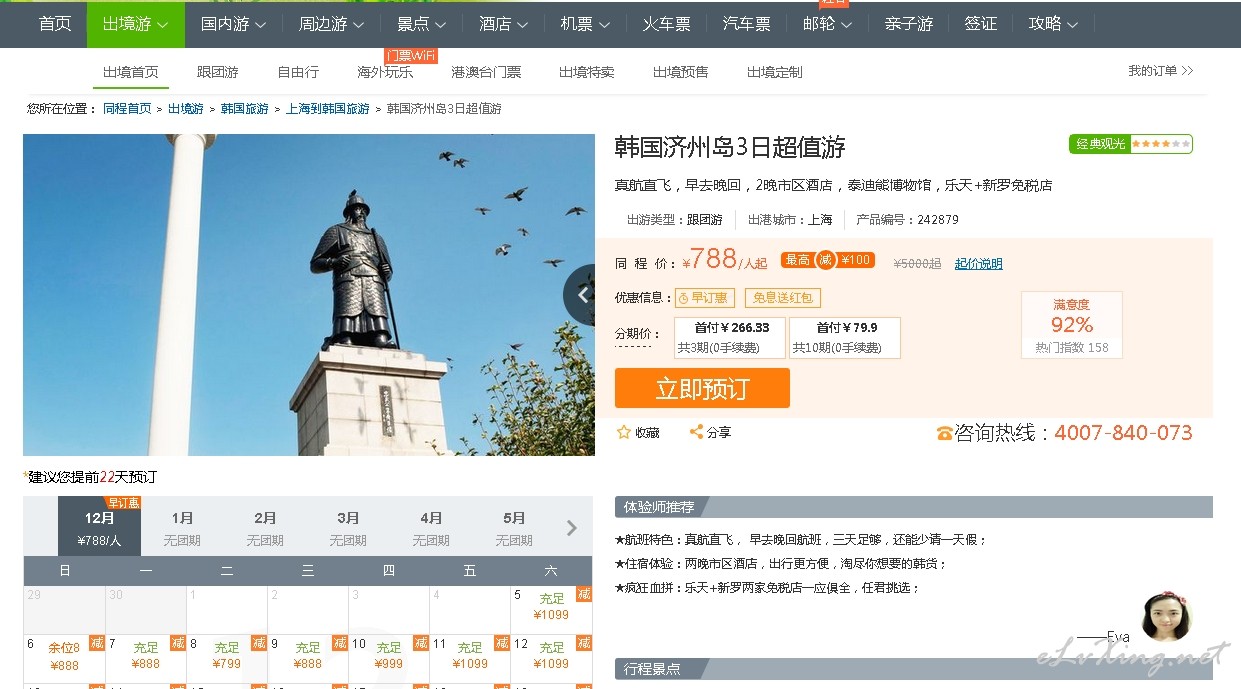This screenshot has height=689, width=1241.
Task: Click the 最高减¥100 discount badge
Action: point(828,260)
